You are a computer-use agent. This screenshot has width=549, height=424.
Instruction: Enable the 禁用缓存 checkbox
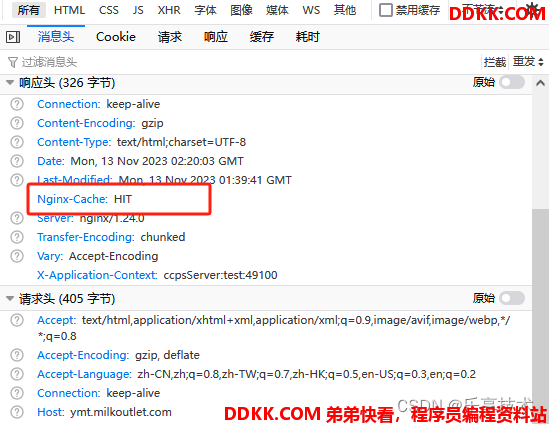click(386, 10)
